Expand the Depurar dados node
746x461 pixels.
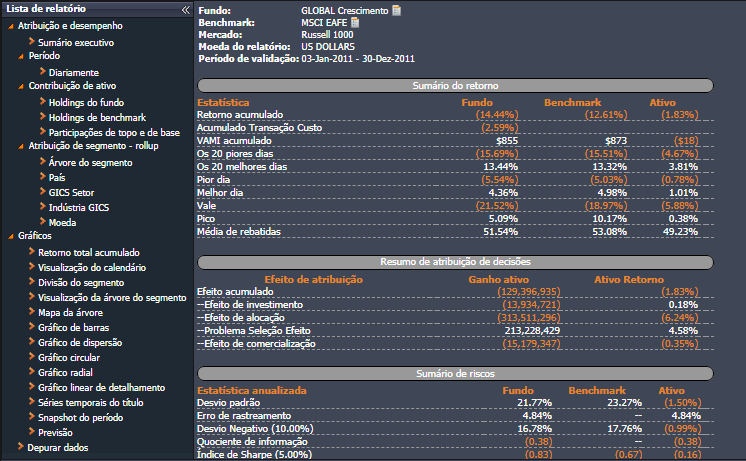[21, 447]
